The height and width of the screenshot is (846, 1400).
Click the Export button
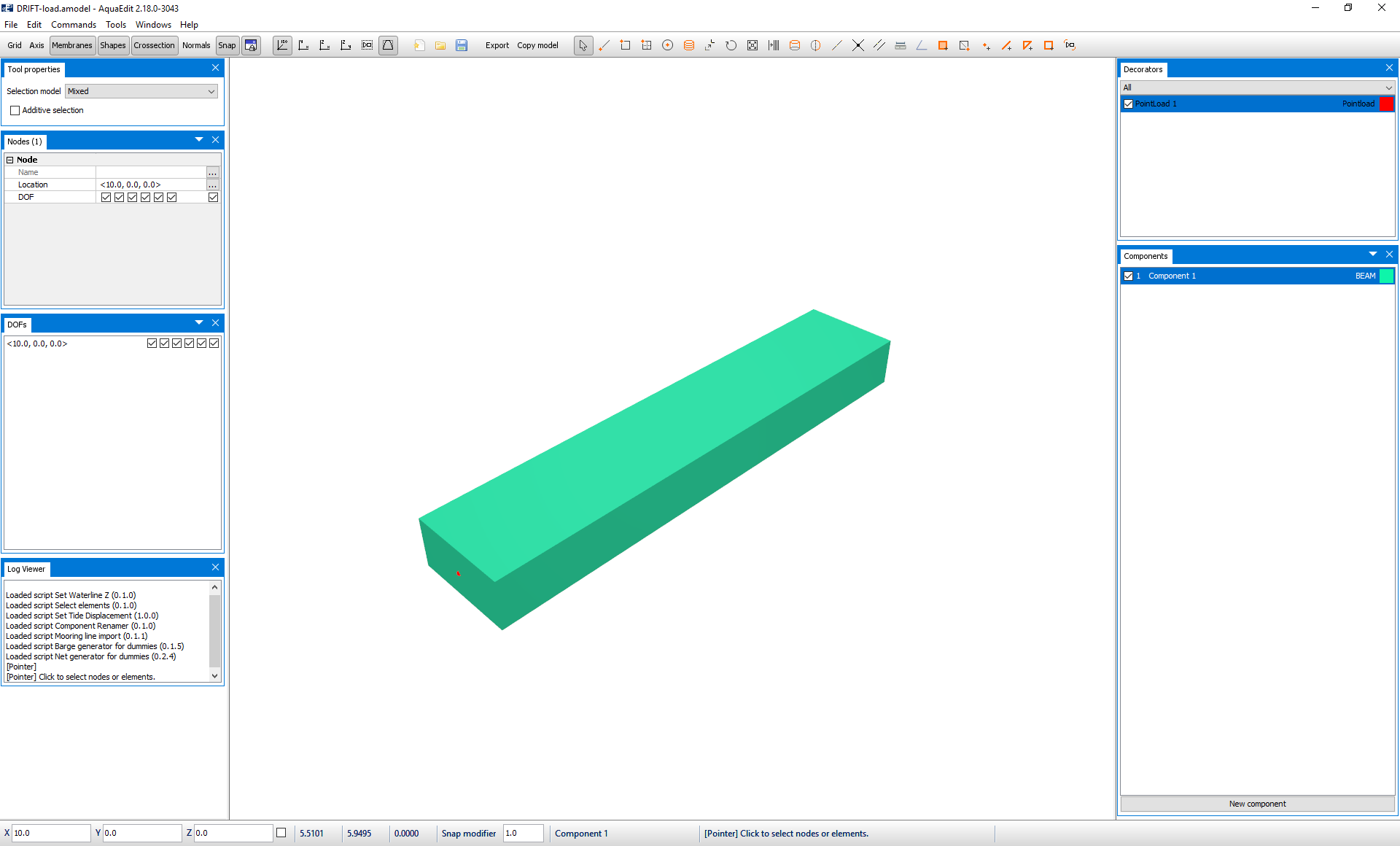[x=497, y=45]
